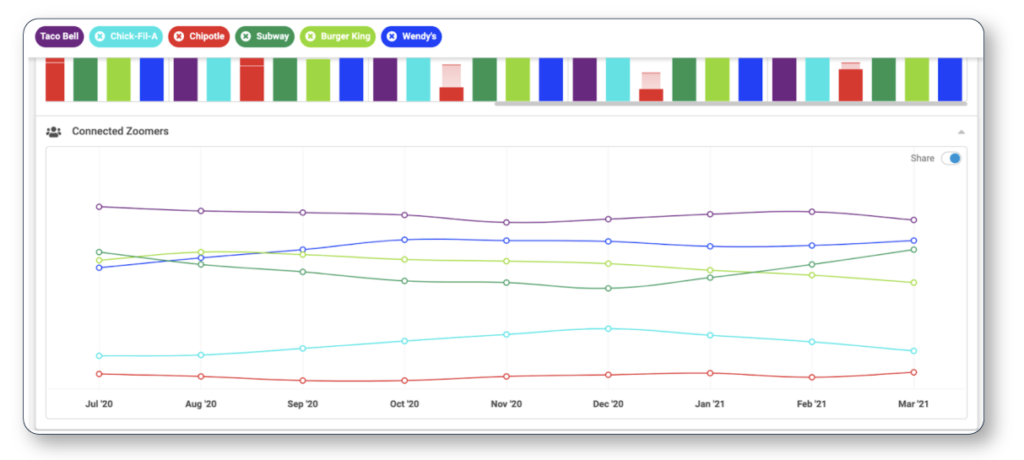Select cyan Chick-Fil-A point at Jul '20
This screenshot has height=460, width=1024.
[x=99, y=356]
